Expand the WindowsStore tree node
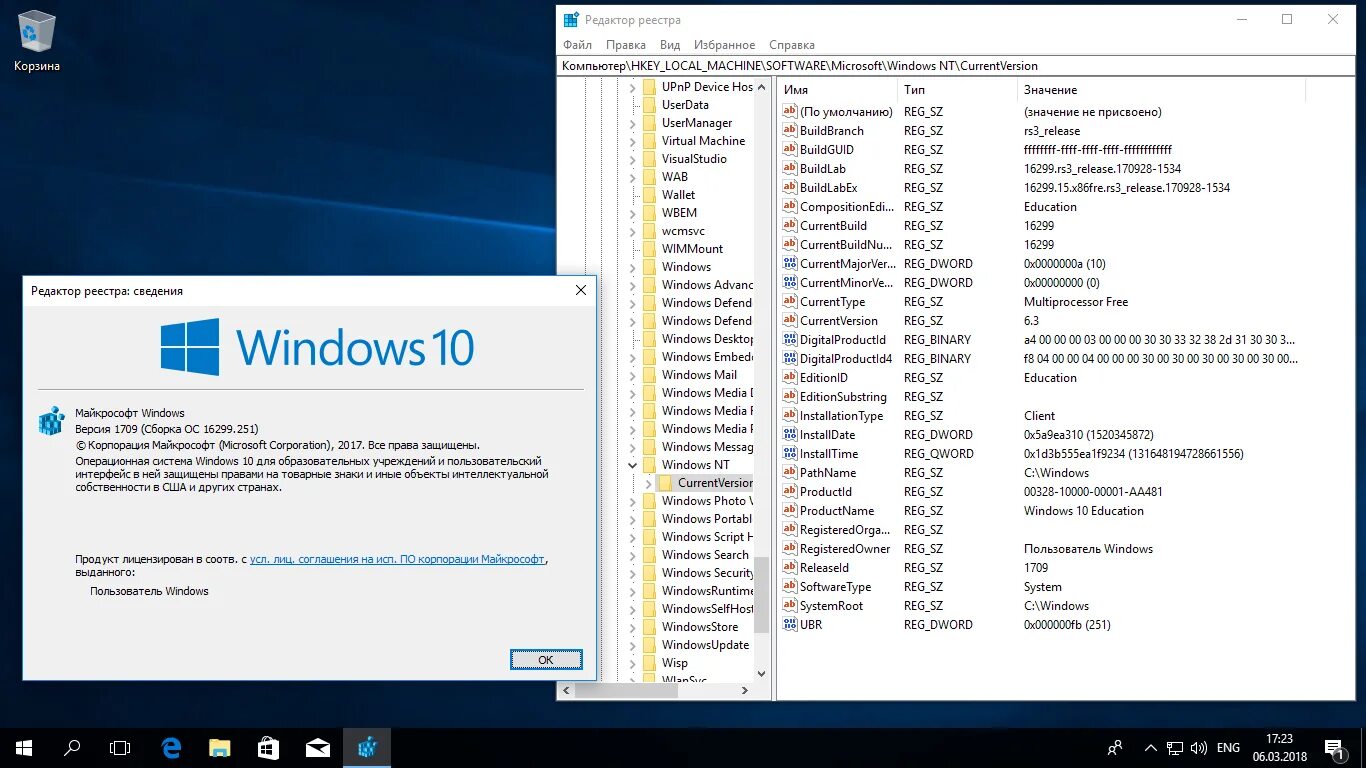Screen dimensions: 1366x768 click(632, 627)
